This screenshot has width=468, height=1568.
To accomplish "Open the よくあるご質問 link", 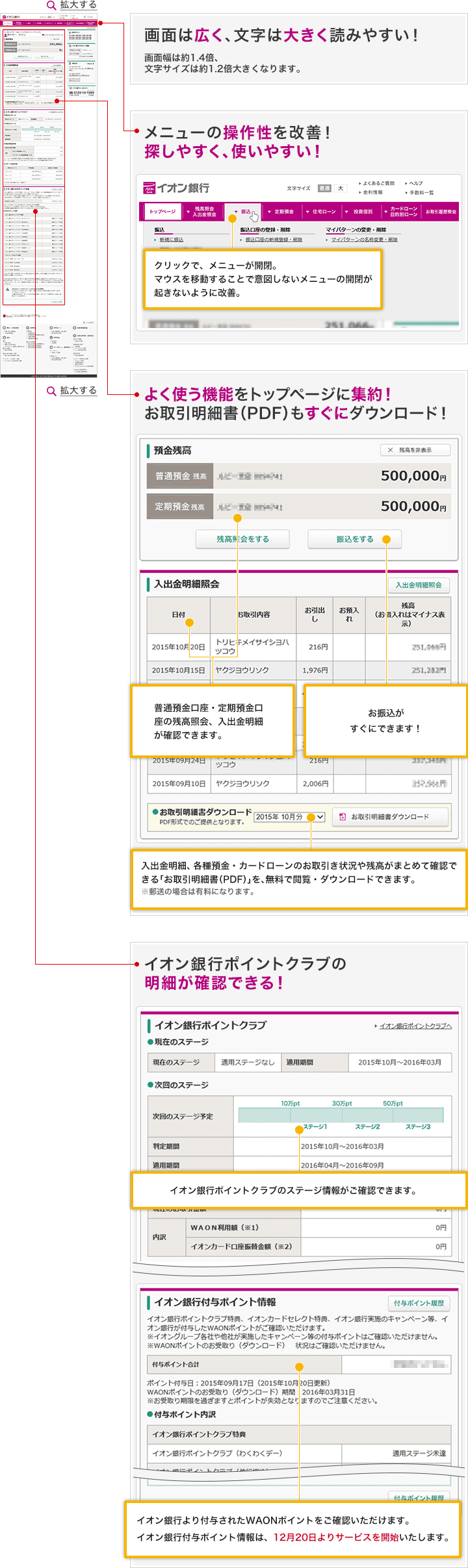I will [378, 183].
